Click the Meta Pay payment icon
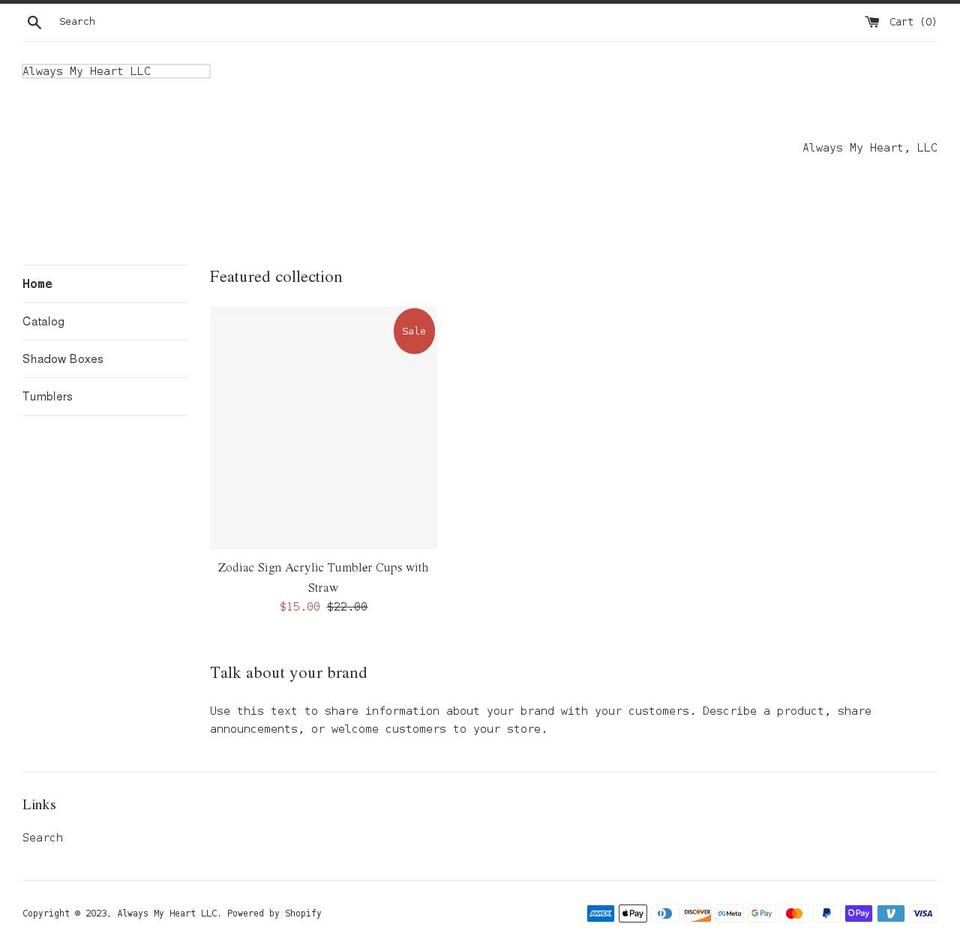This screenshot has height=945, width=960. coord(729,913)
